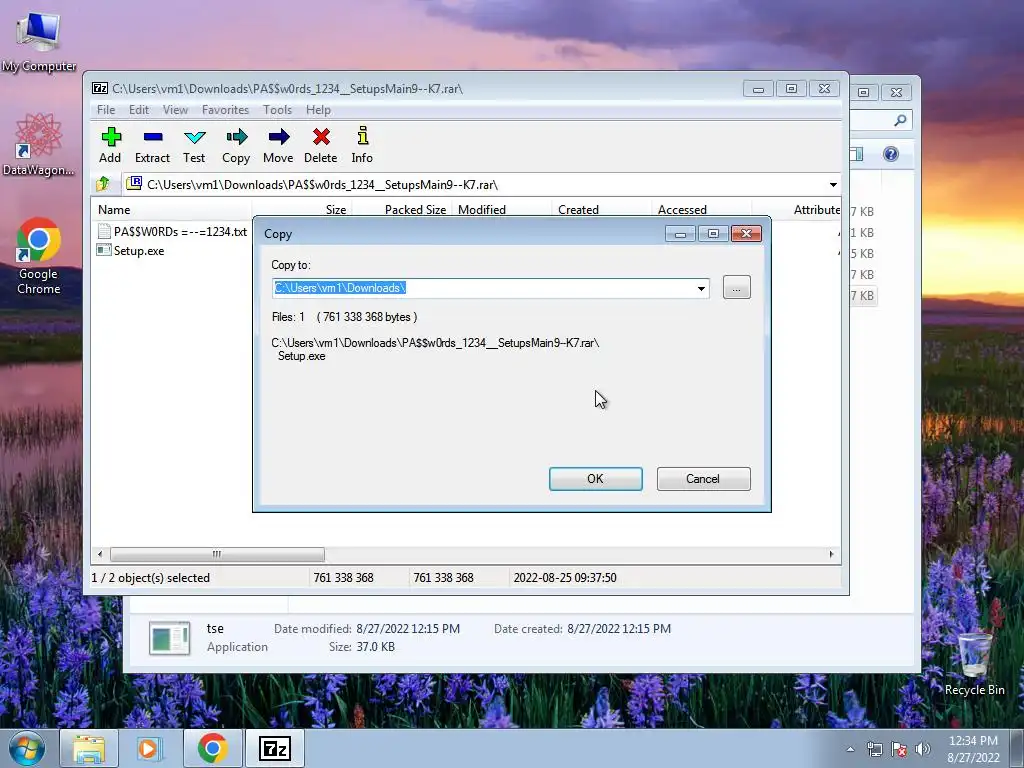
Task: Show hidden system tray icons
Action: (850, 749)
